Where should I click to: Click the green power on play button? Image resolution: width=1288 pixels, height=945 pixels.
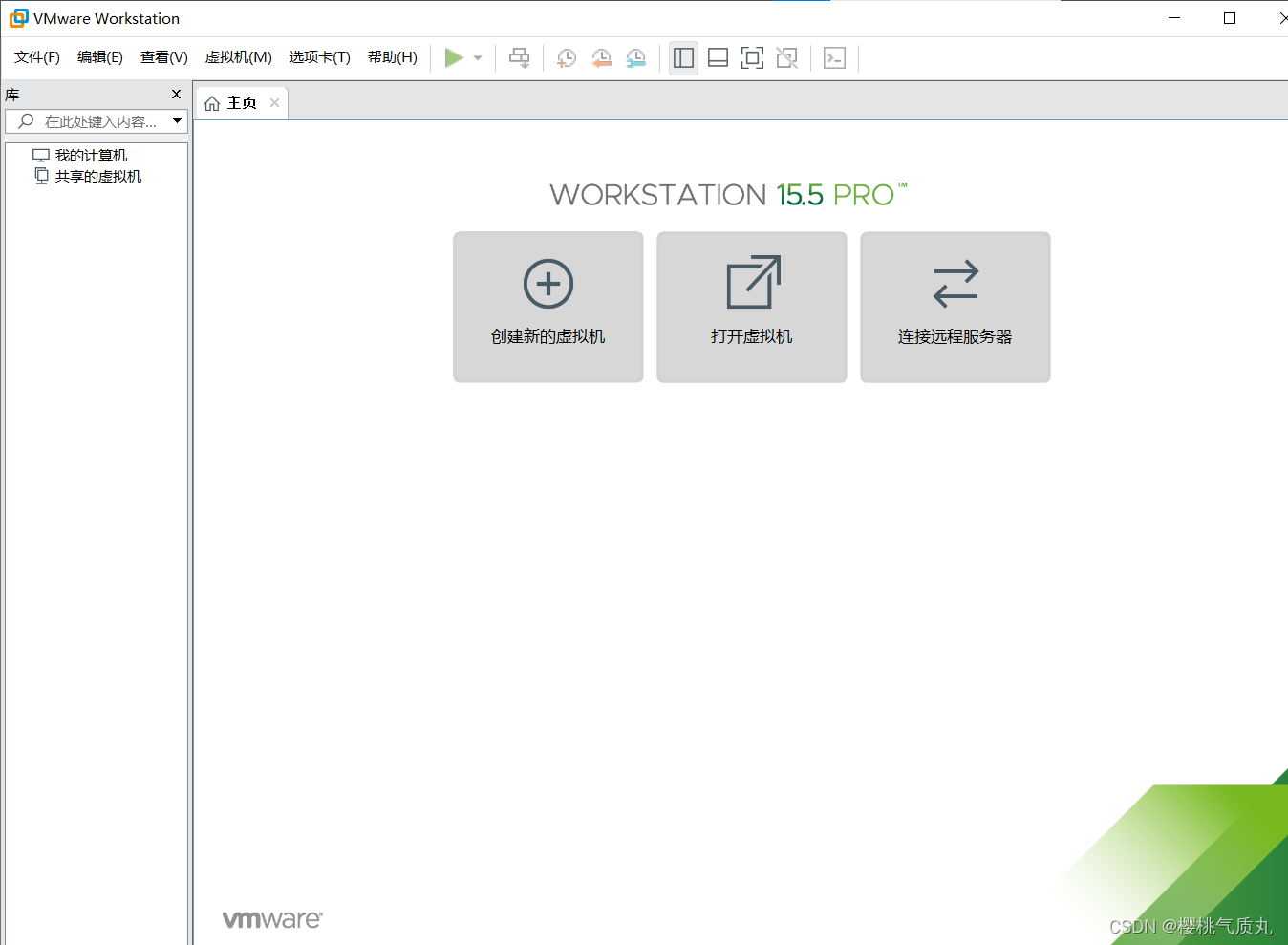(x=454, y=58)
